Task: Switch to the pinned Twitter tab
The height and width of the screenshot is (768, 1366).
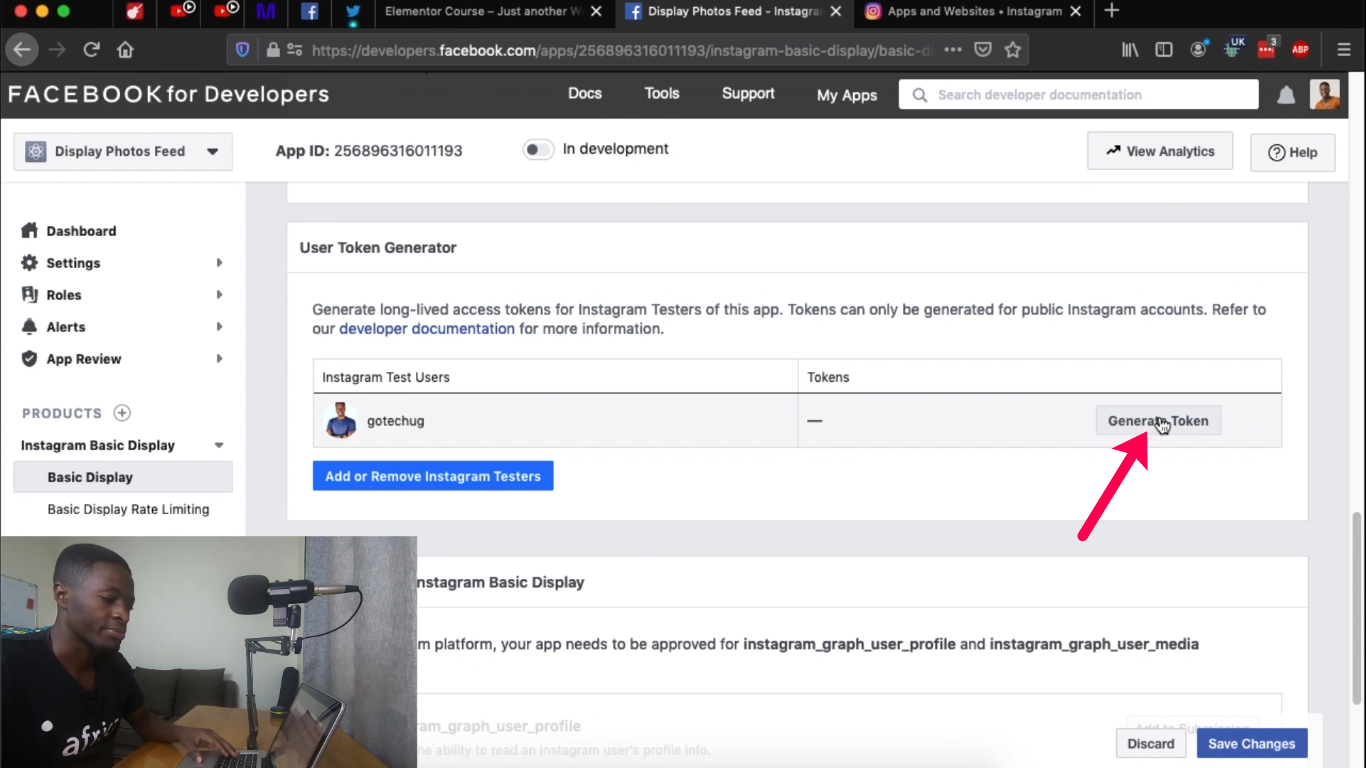Action: point(353,12)
